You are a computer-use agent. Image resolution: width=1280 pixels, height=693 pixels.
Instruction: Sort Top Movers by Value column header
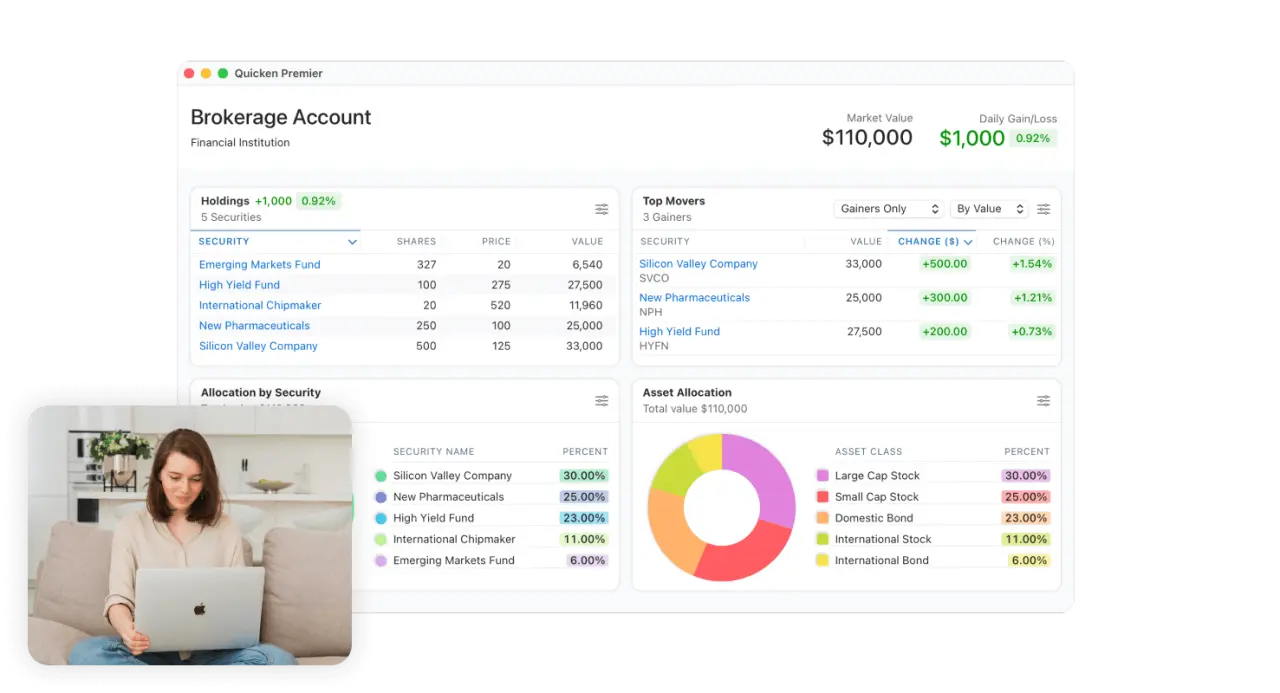pos(866,241)
